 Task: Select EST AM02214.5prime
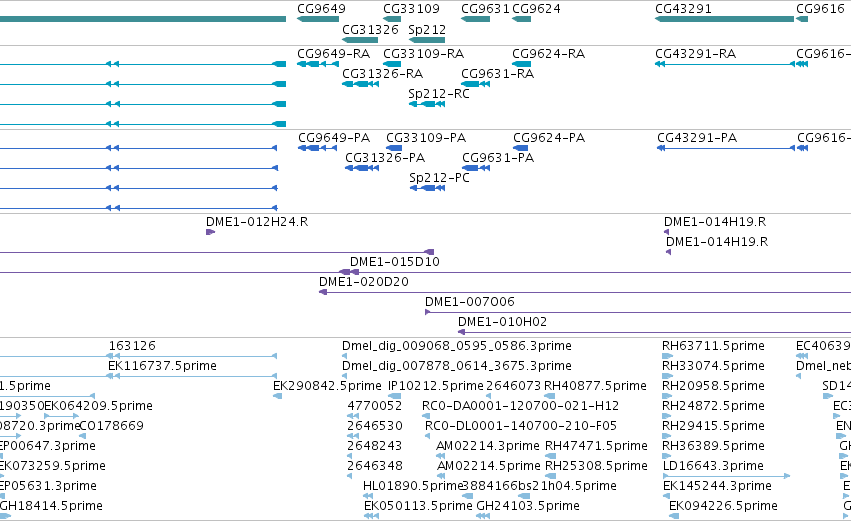tap(488, 467)
